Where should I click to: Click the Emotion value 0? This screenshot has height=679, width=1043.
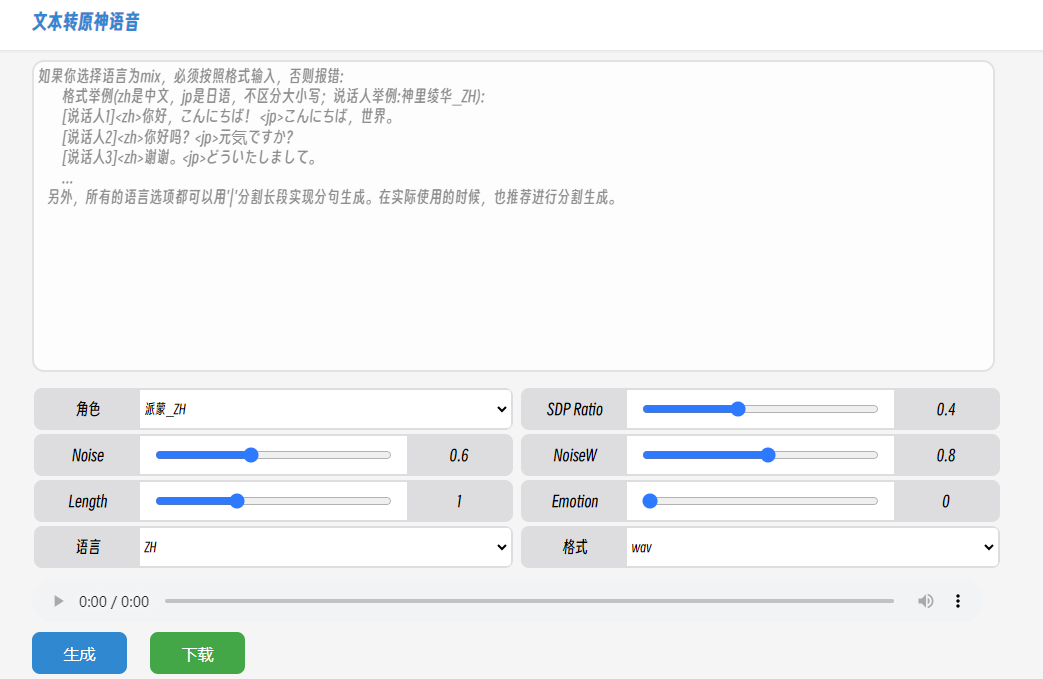946,501
